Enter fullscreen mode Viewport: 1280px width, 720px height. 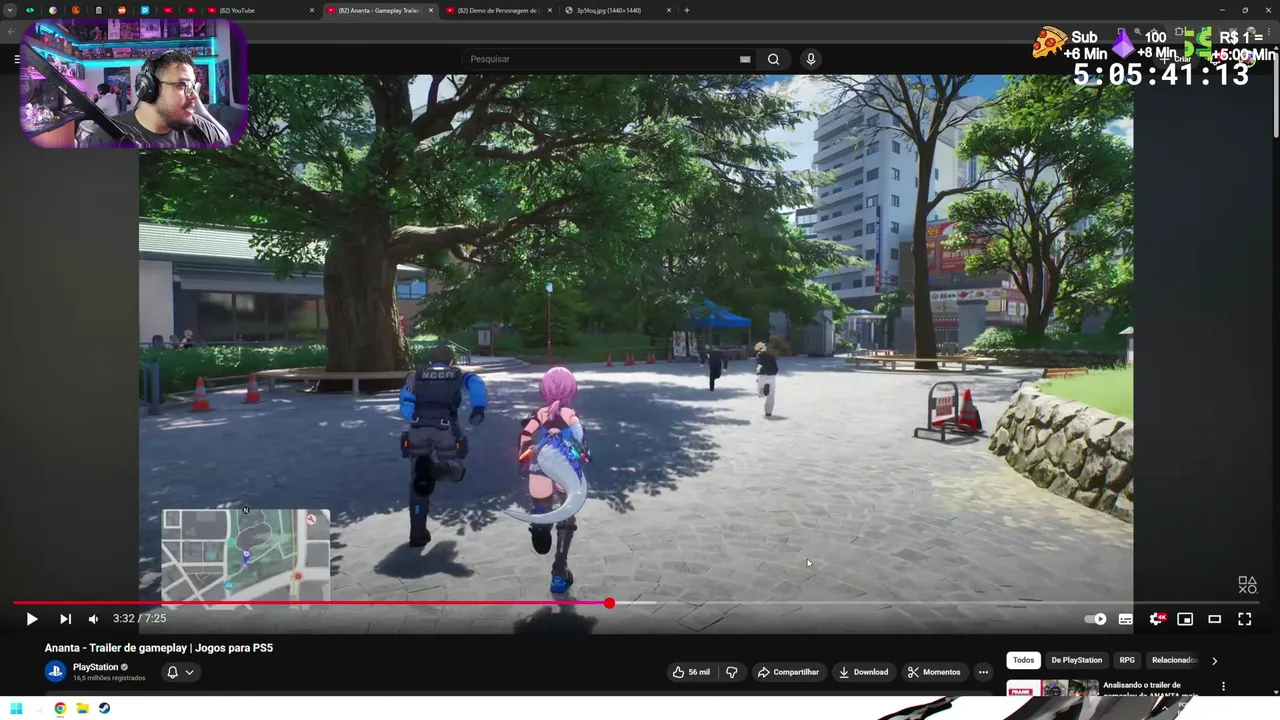tap(1245, 619)
